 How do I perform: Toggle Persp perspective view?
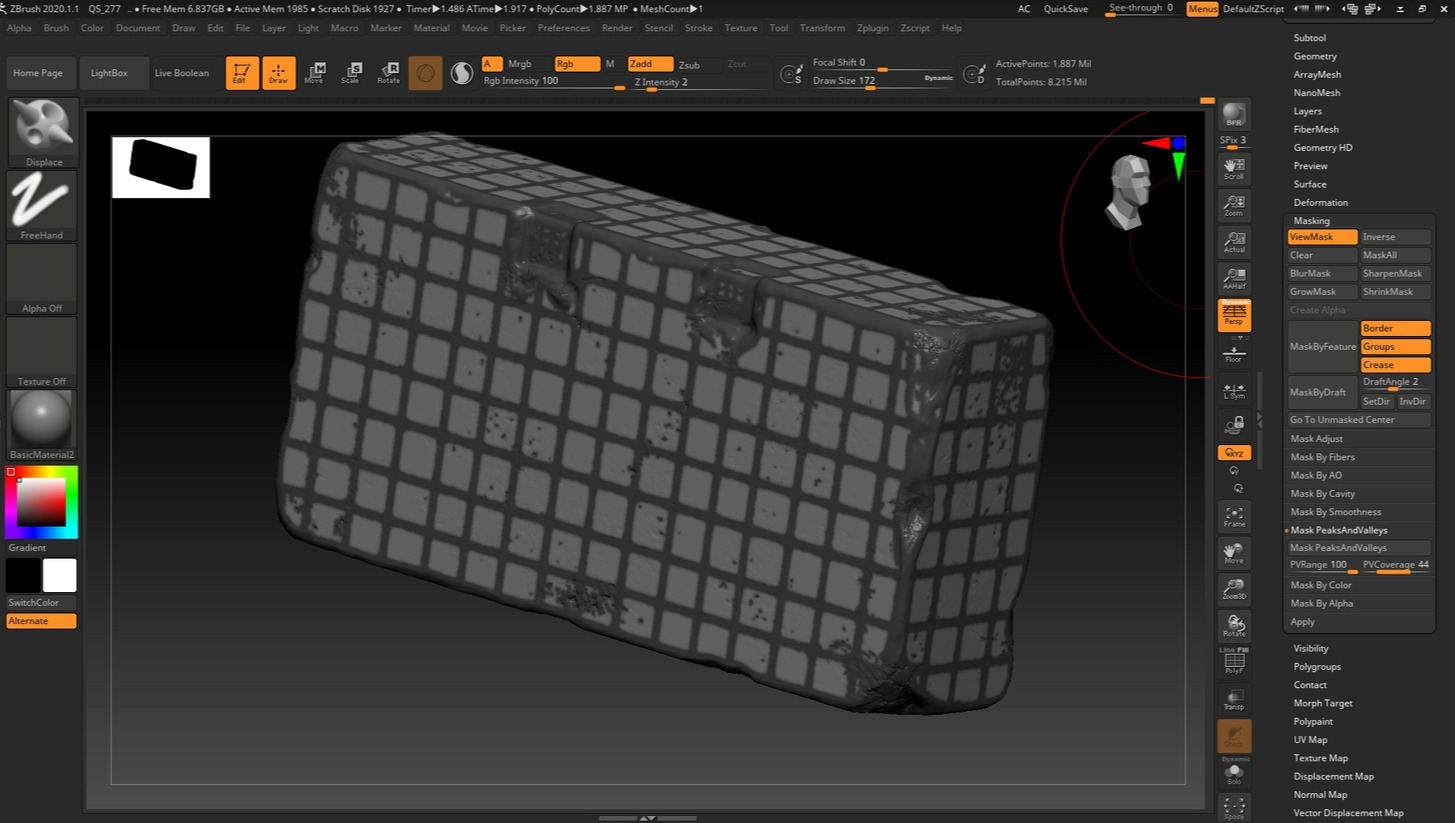pyautogui.click(x=1234, y=315)
